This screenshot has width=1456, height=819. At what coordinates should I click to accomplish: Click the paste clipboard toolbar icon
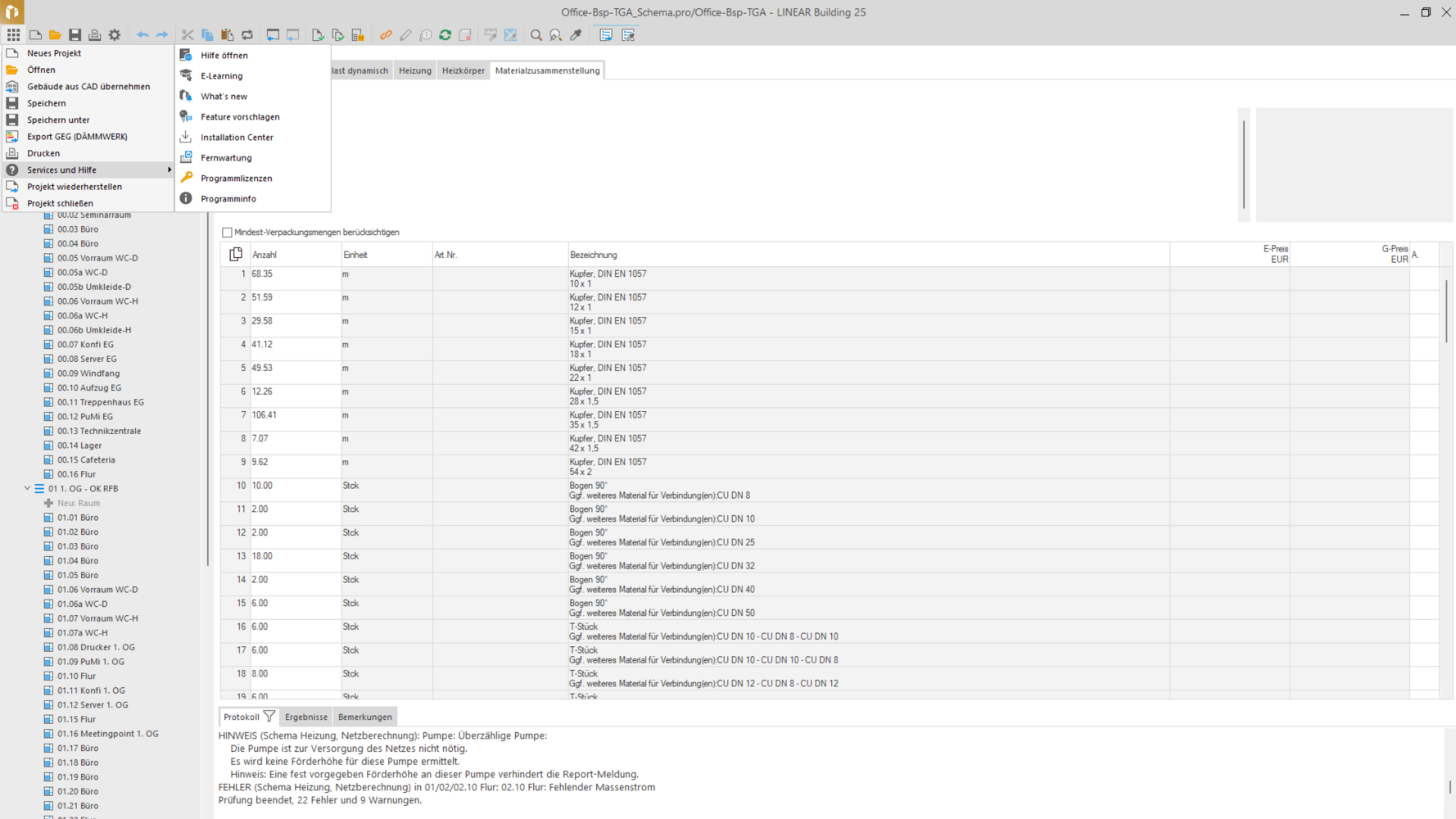(227, 35)
